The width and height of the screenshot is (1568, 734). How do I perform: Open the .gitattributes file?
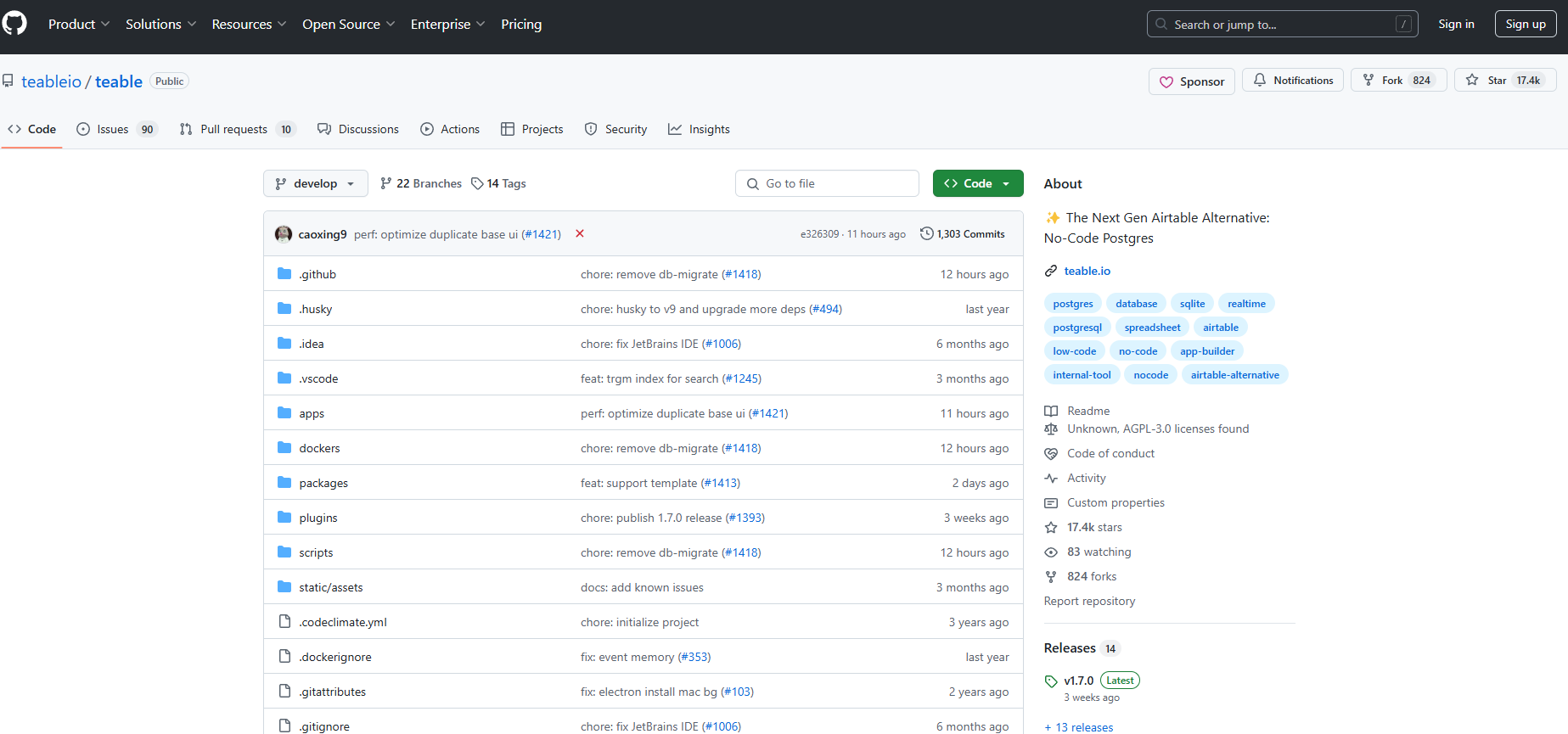pyautogui.click(x=333, y=692)
